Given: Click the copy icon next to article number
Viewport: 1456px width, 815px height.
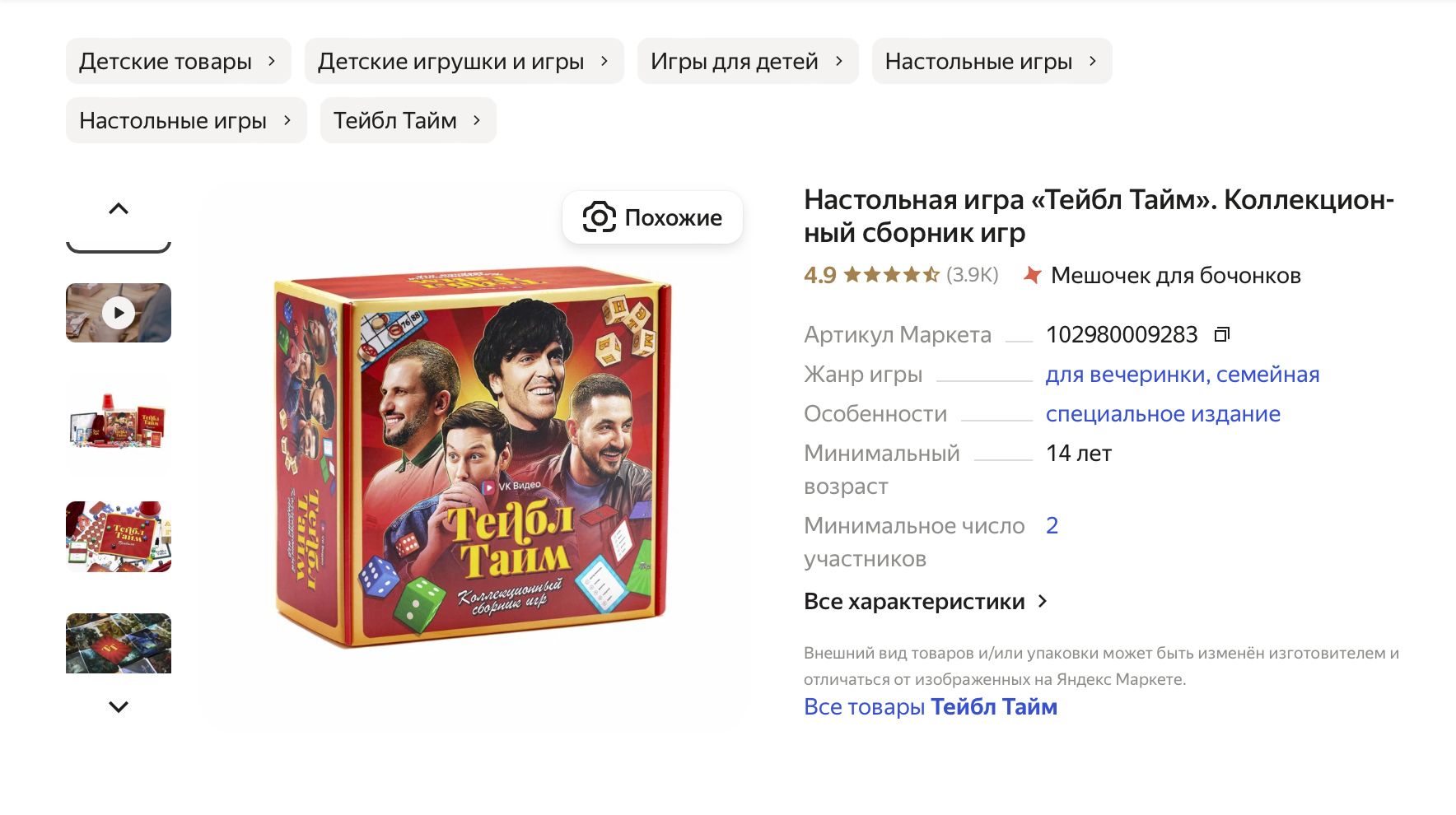Looking at the screenshot, I should click(x=1224, y=334).
